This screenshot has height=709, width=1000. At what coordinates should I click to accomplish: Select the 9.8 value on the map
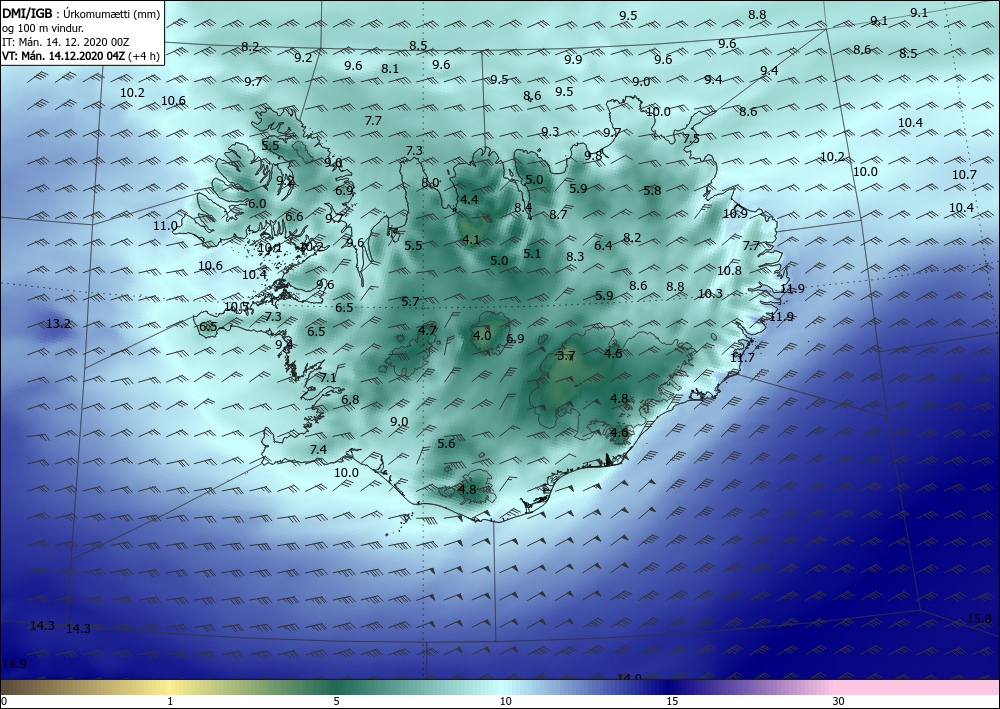[593, 155]
